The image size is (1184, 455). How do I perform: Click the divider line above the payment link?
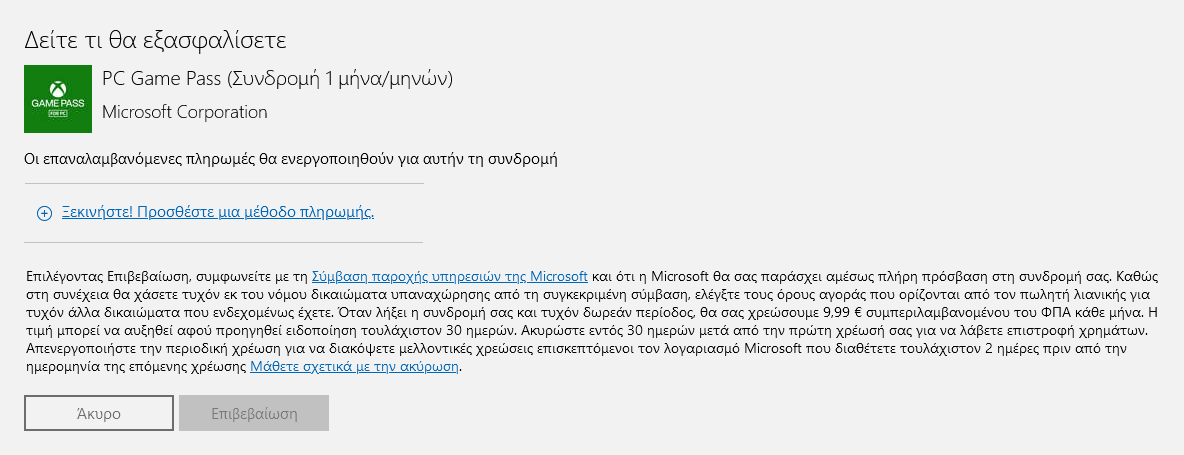[224, 183]
